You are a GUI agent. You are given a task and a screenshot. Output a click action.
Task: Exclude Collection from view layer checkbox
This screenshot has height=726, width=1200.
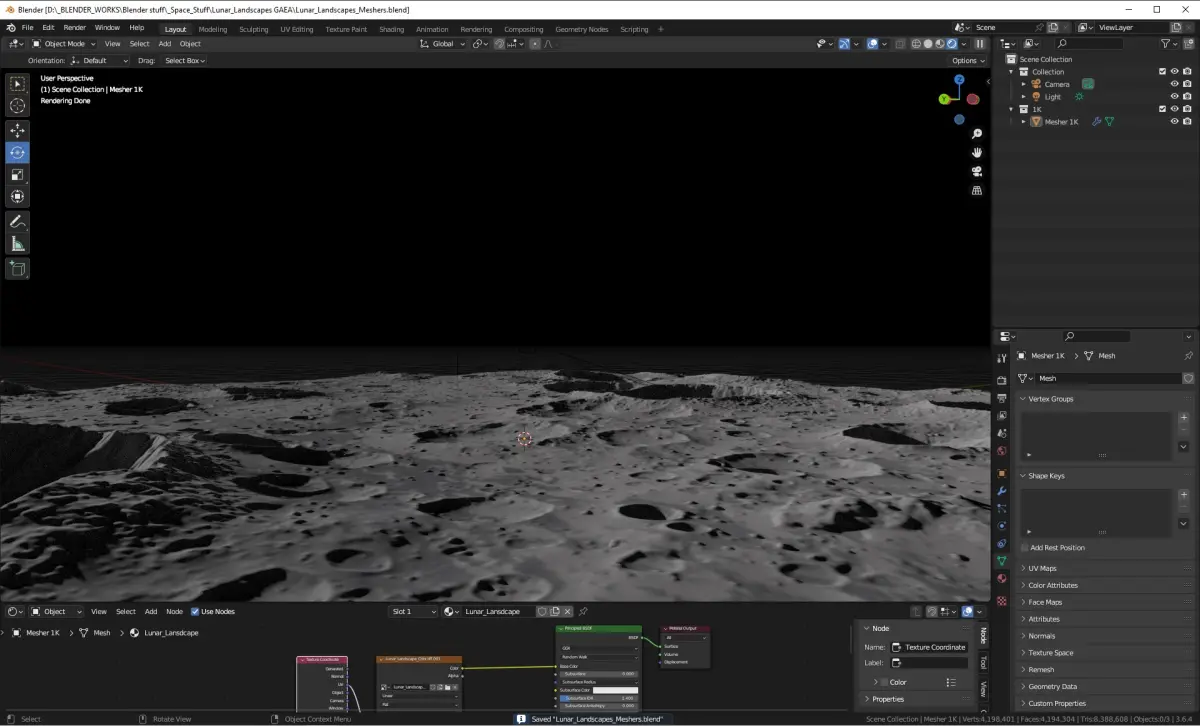(1162, 72)
